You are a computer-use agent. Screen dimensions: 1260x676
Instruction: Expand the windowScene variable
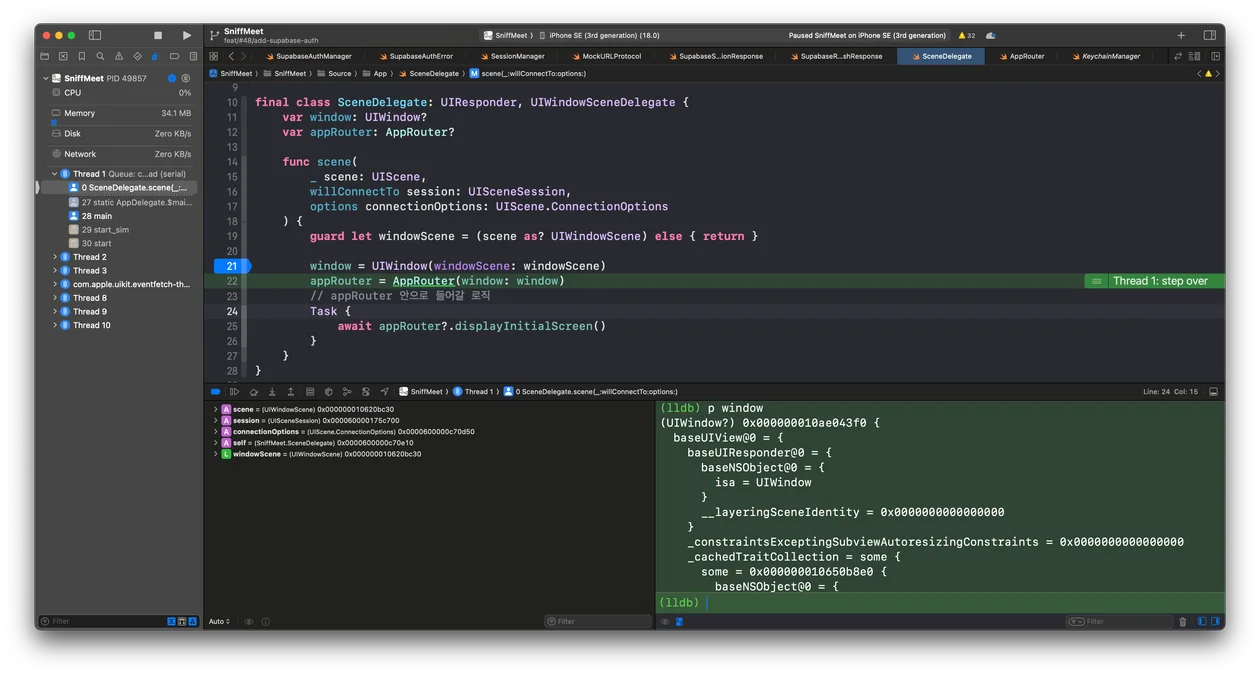[x=215, y=454]
